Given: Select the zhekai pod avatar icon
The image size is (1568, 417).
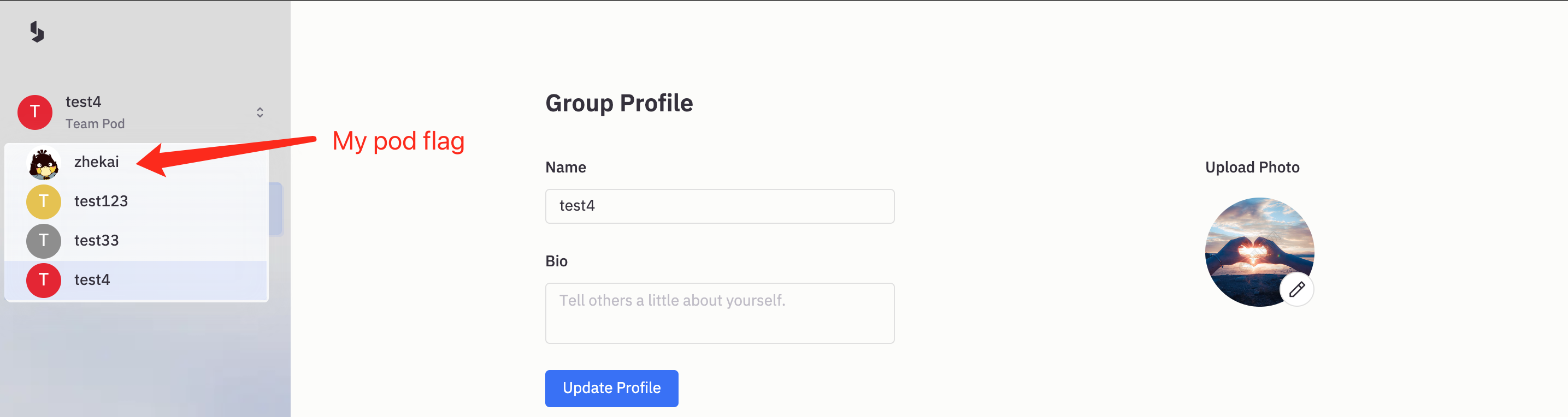Looking at the screenshot, I should point(43,162).
